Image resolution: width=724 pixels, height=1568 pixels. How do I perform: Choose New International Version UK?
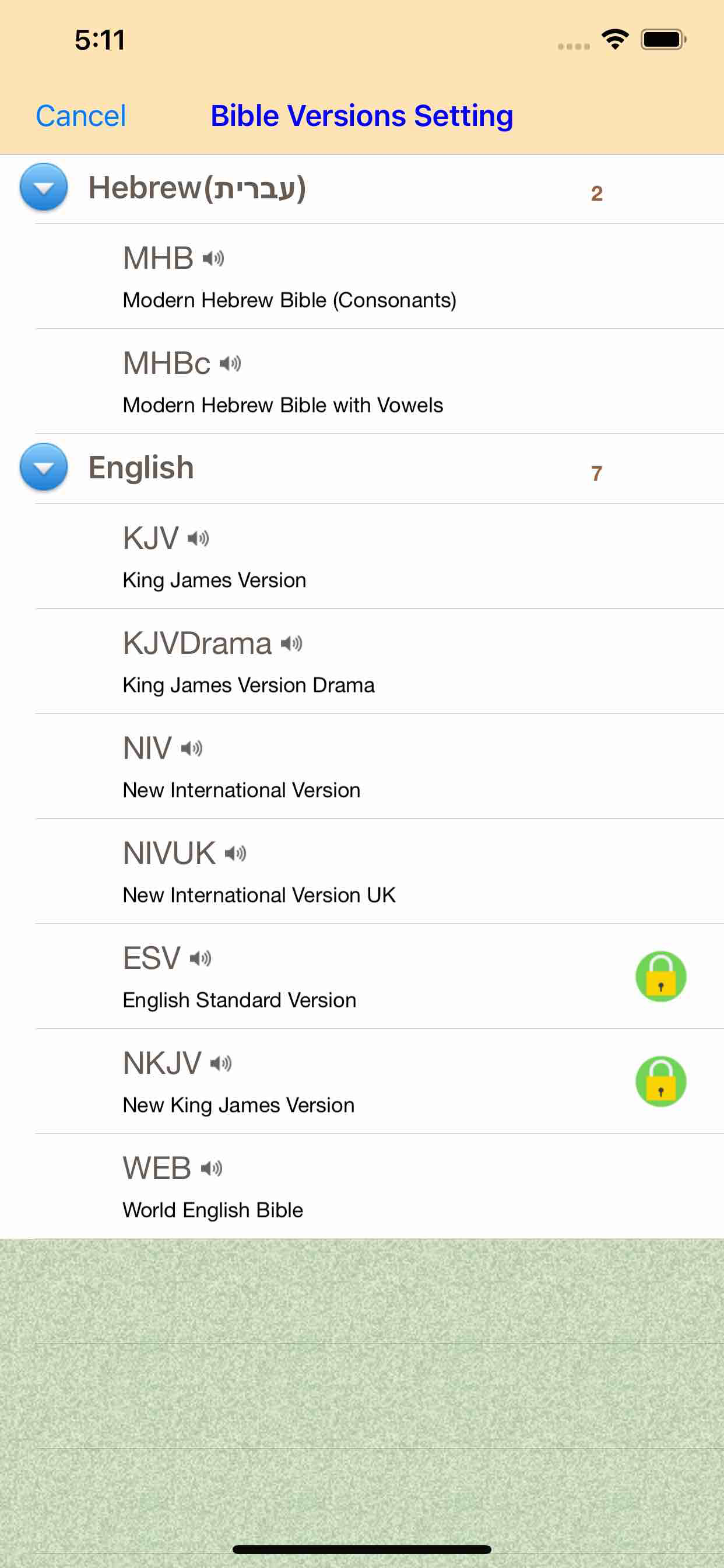pos(365,871)
